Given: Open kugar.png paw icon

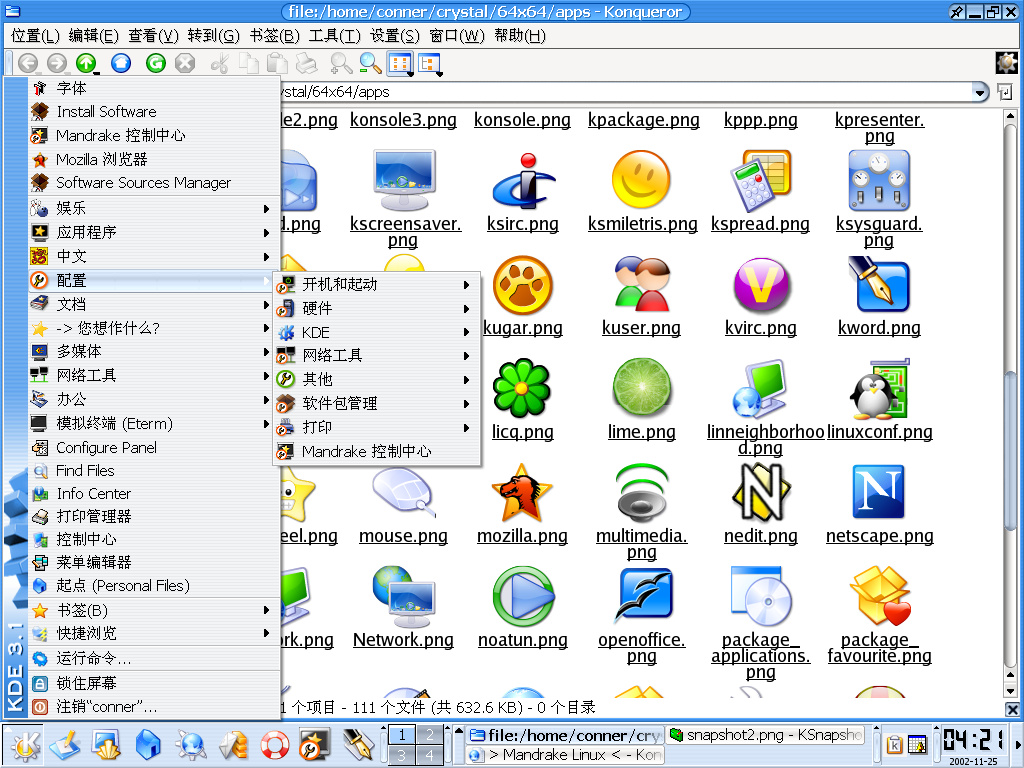Looking at the screenshot, I should [522, 285].
